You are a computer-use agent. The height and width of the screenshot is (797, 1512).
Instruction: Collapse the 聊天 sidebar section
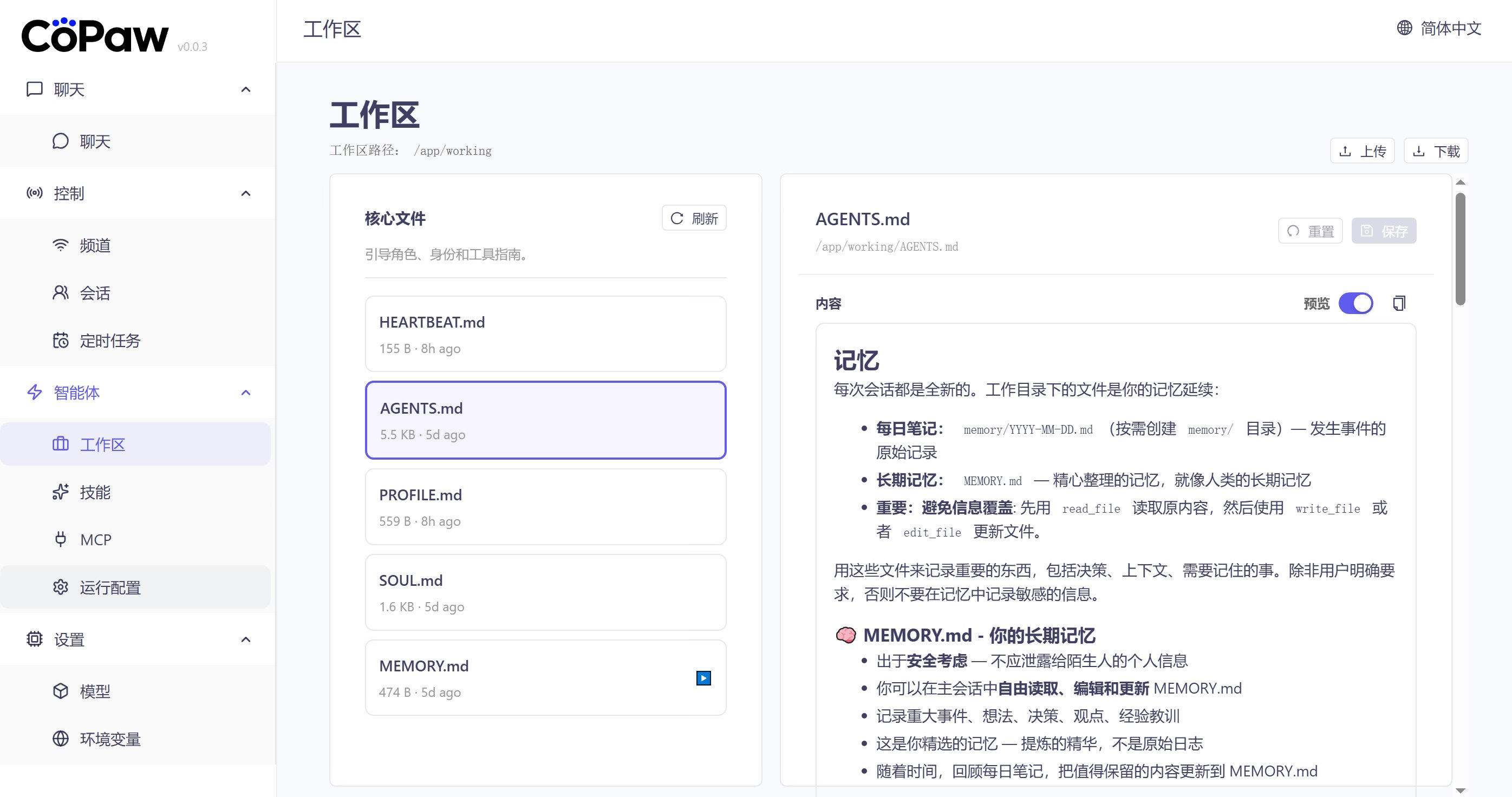pos(246,89)
